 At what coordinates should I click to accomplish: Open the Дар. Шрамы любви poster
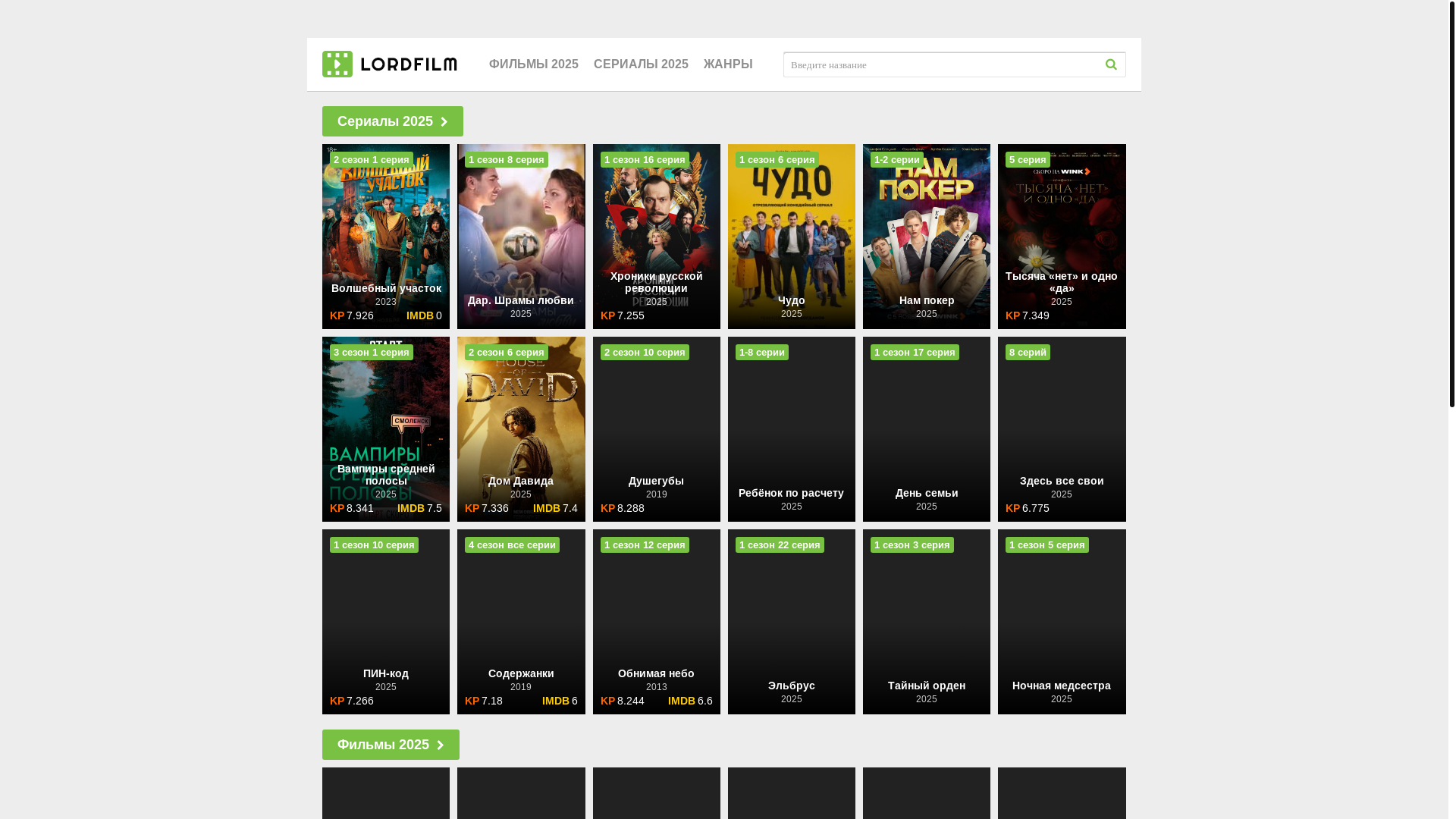coord(521,237)
